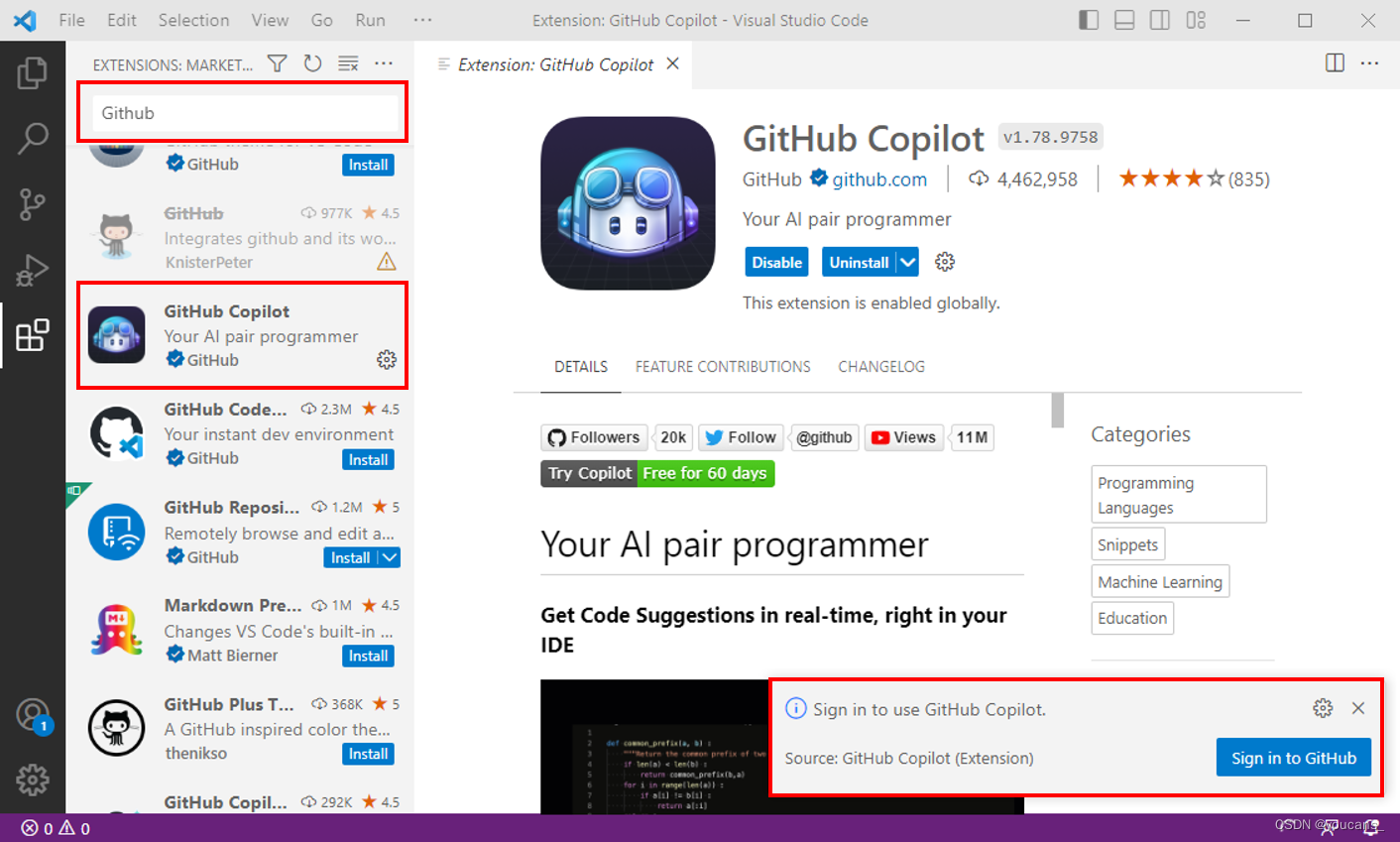Open the View menu

tap(270, 20)
